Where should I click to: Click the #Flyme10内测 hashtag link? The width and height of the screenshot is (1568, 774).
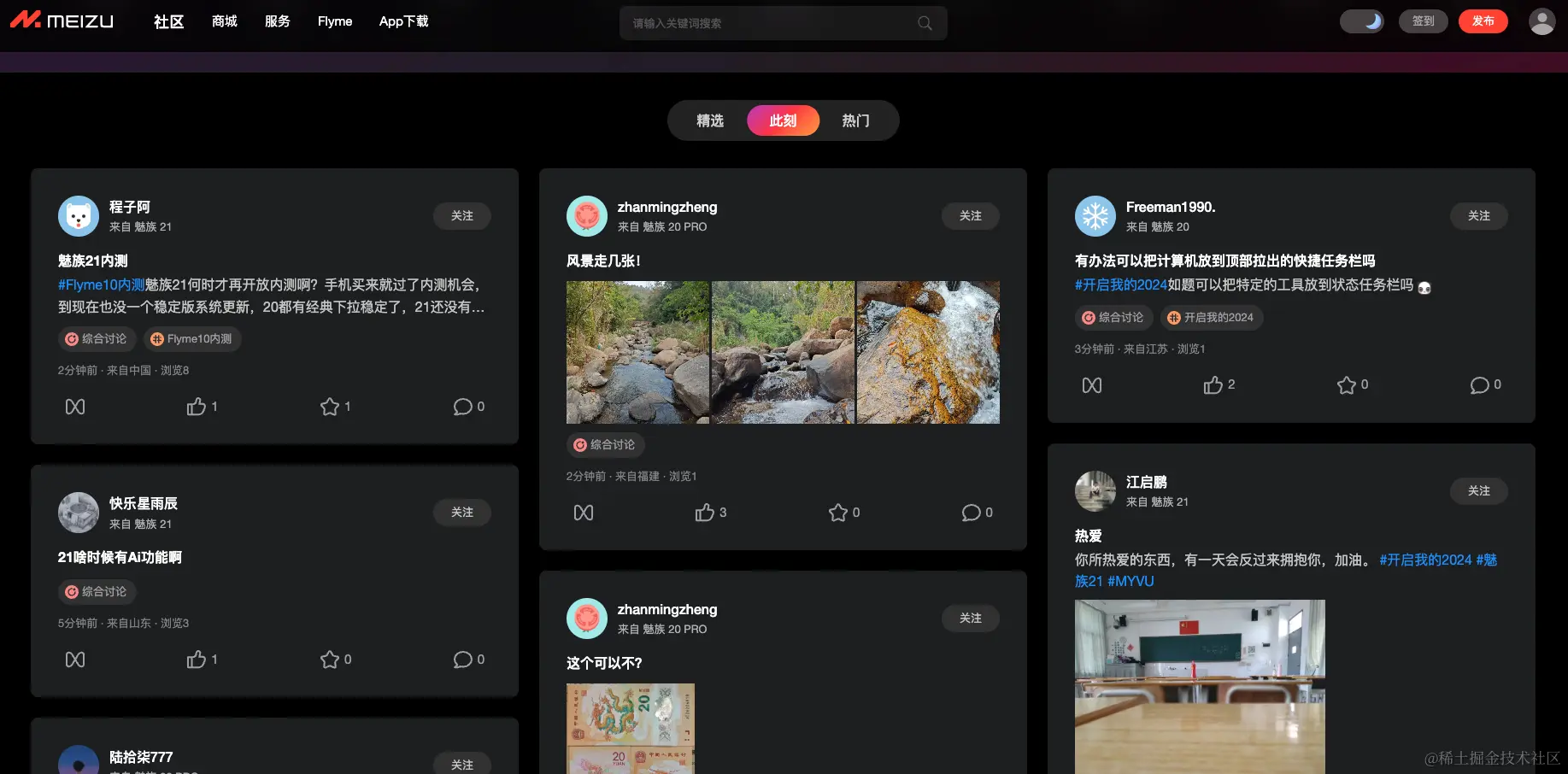point(101,284)
